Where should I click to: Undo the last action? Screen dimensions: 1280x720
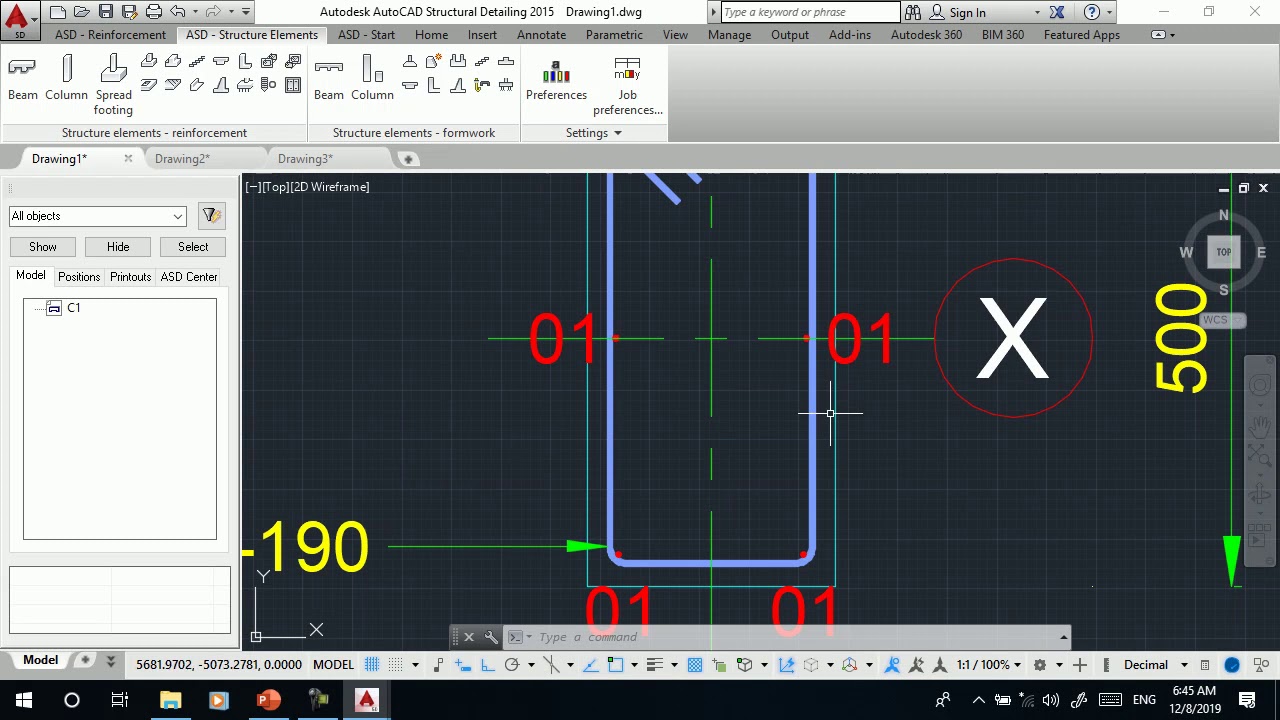tap(178, 12)
